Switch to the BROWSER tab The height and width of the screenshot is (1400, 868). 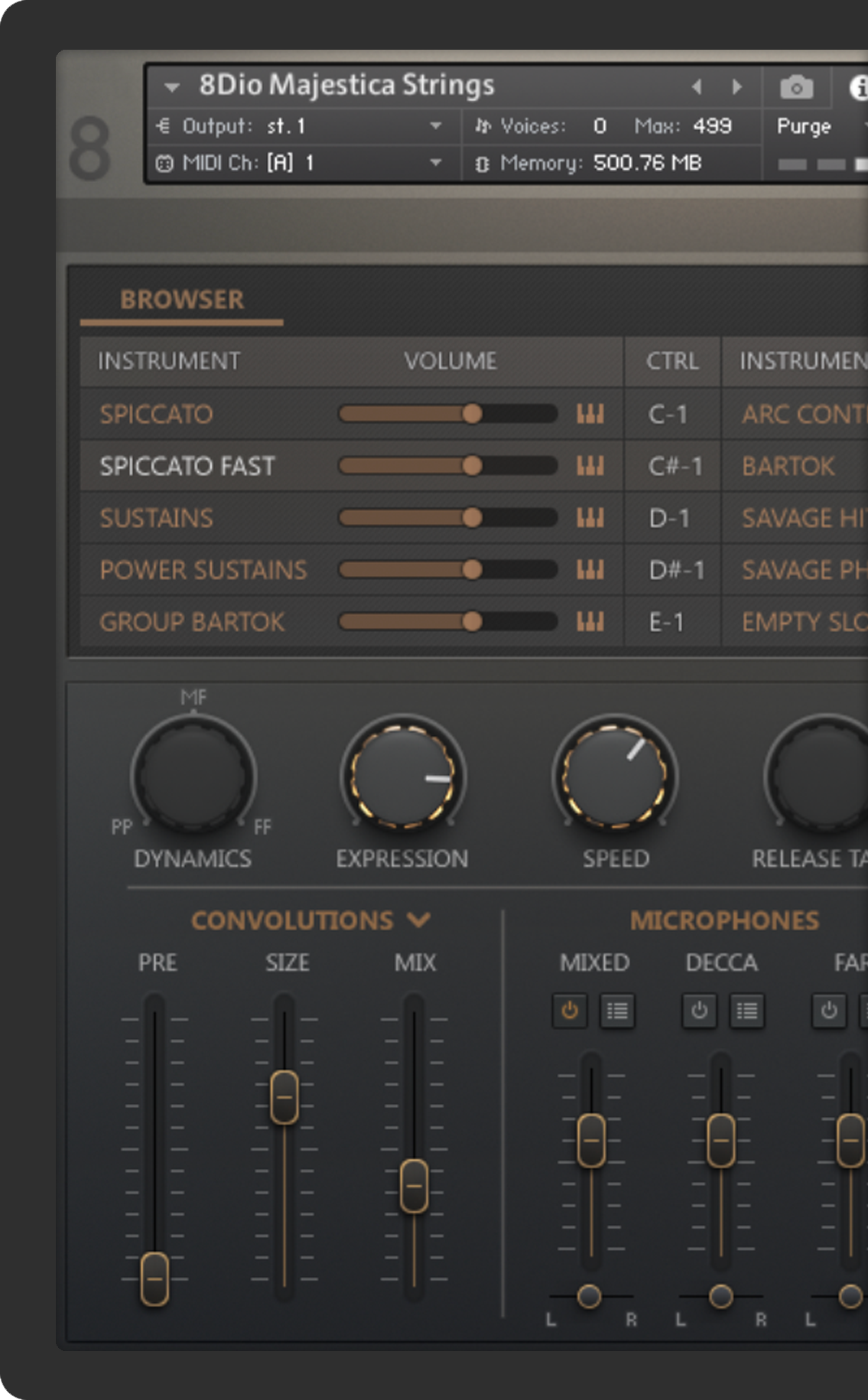(x=182, y=299)
